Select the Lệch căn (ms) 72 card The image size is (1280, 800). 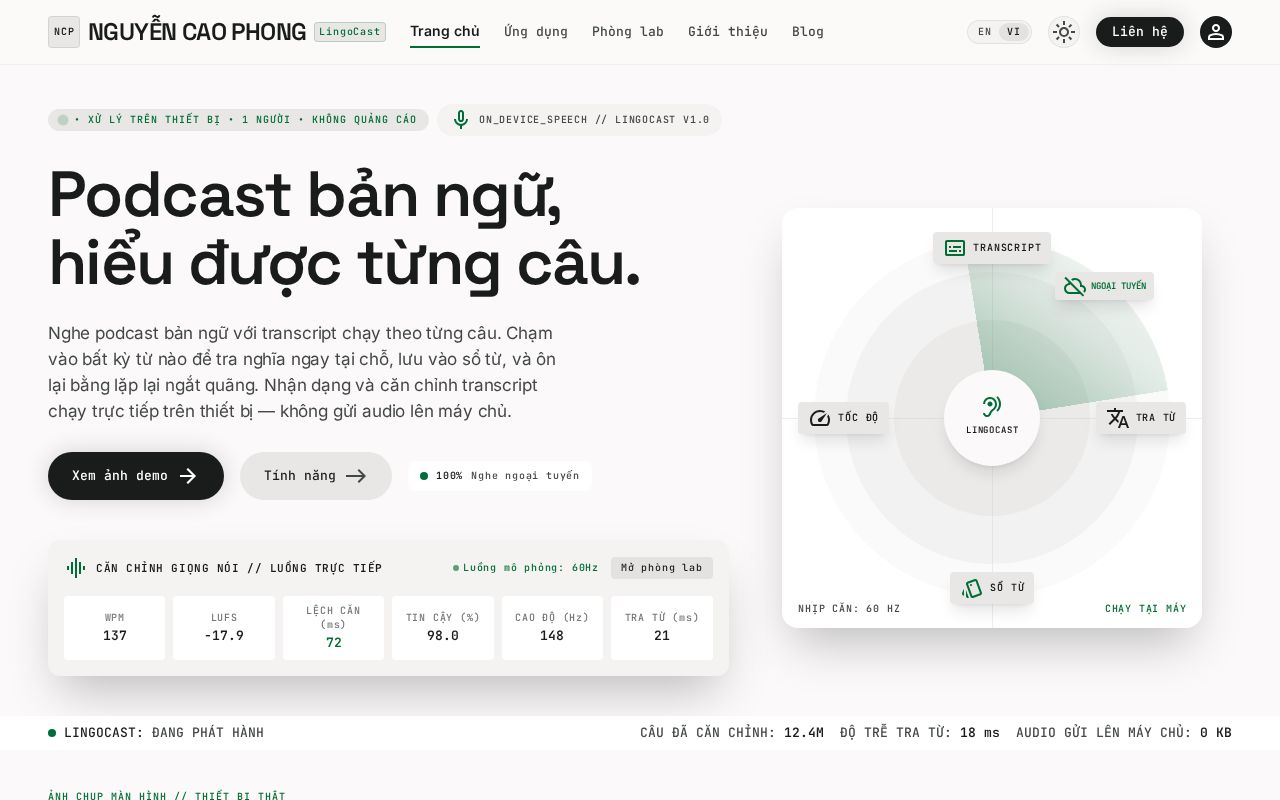tap(333, 628)
